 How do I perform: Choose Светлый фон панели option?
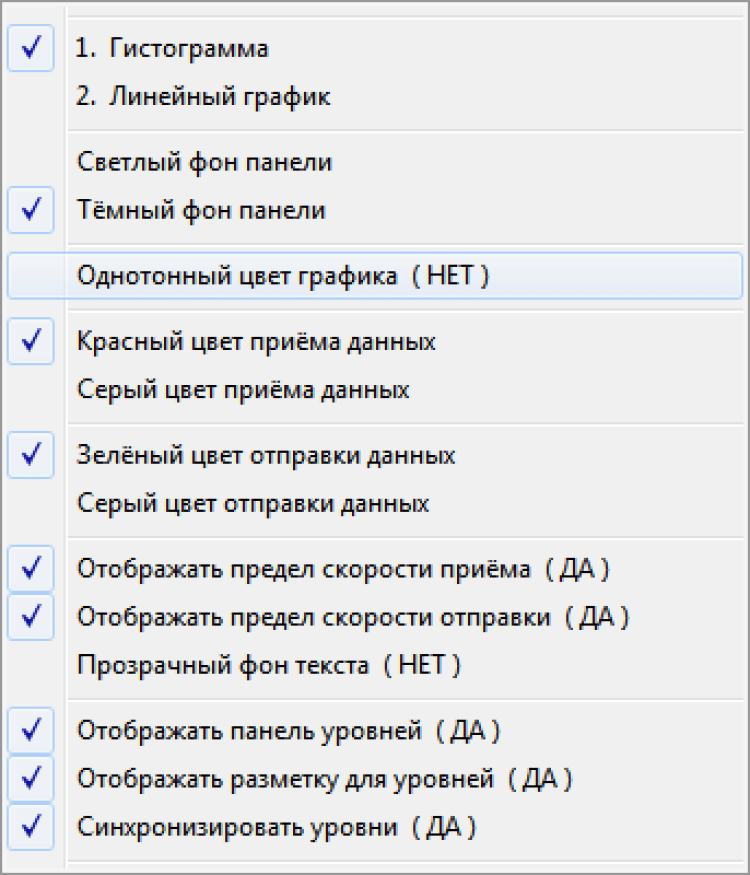click(x=204, y=161)
